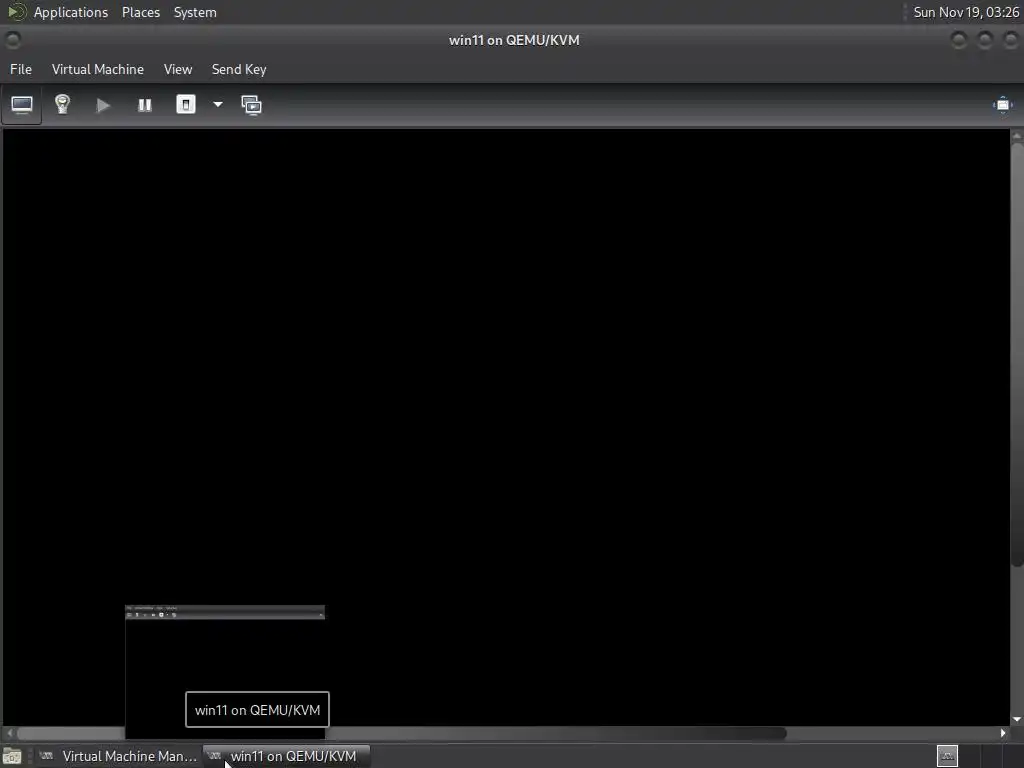Click the win11 window preview thumbnail
Image resolution: width=1024 pixels, height=768 pixels.
[x=225, y=672]
